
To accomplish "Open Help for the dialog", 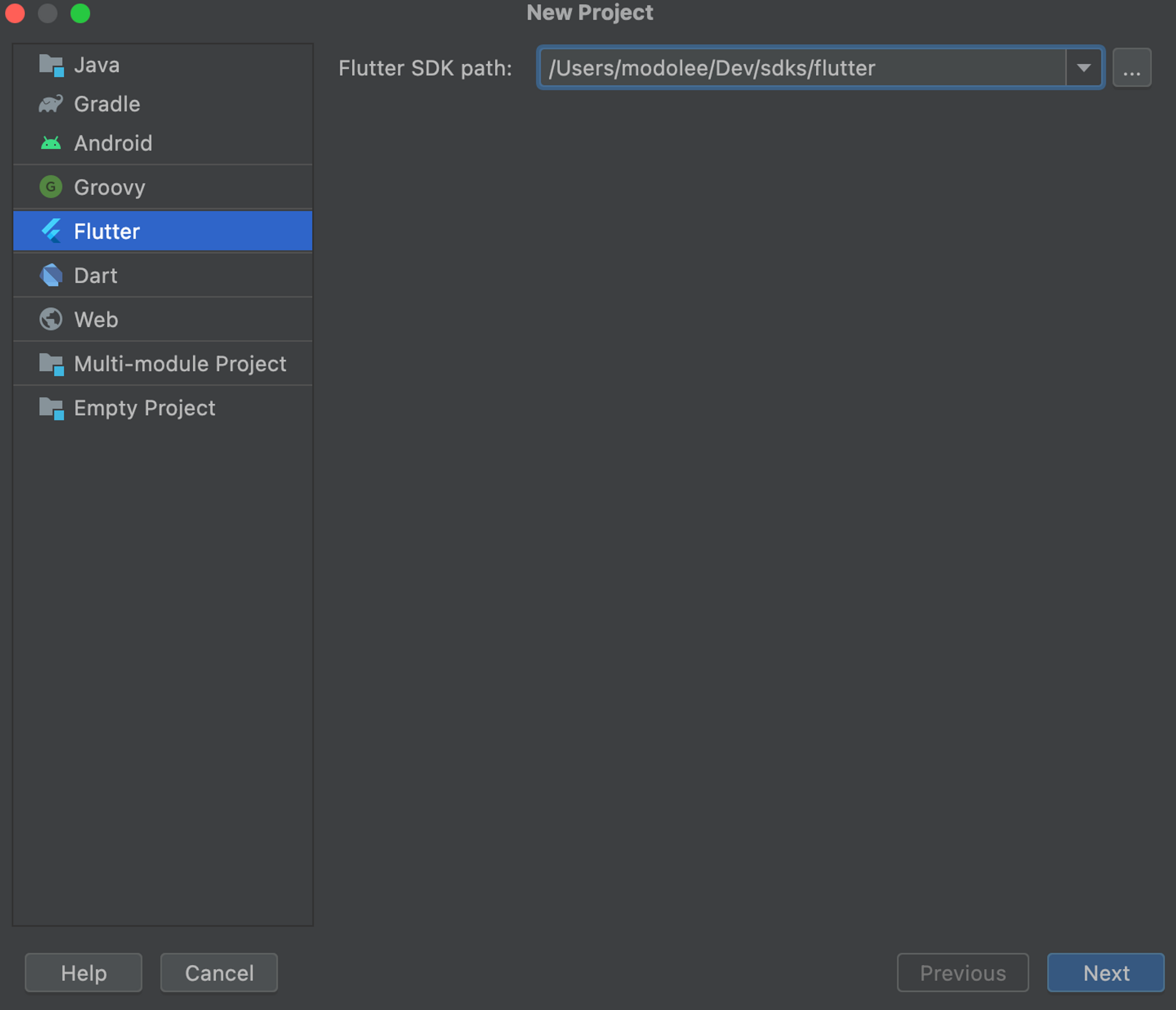I will point(83,972).
